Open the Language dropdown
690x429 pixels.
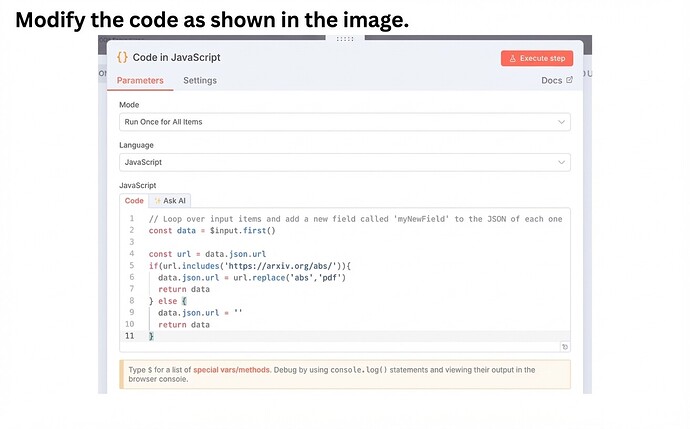pos(344,162)
